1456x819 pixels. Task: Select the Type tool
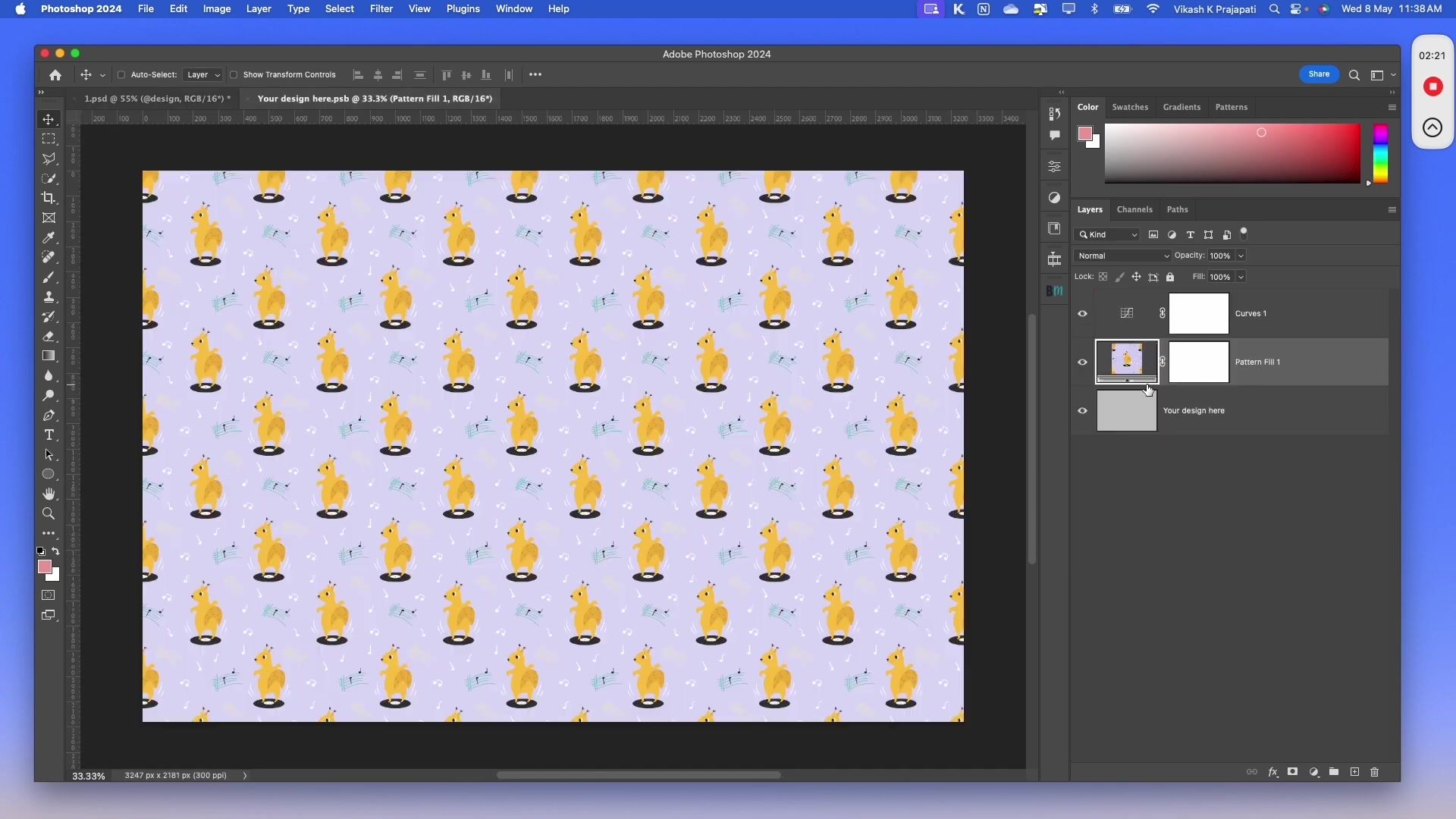click(49, 435)
